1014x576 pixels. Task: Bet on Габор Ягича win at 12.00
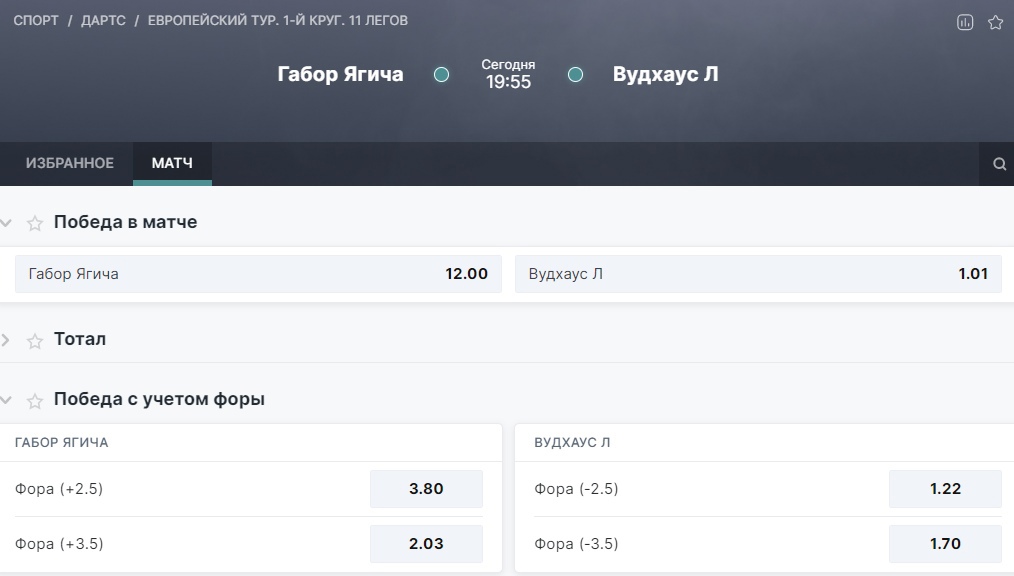point(258,274)
